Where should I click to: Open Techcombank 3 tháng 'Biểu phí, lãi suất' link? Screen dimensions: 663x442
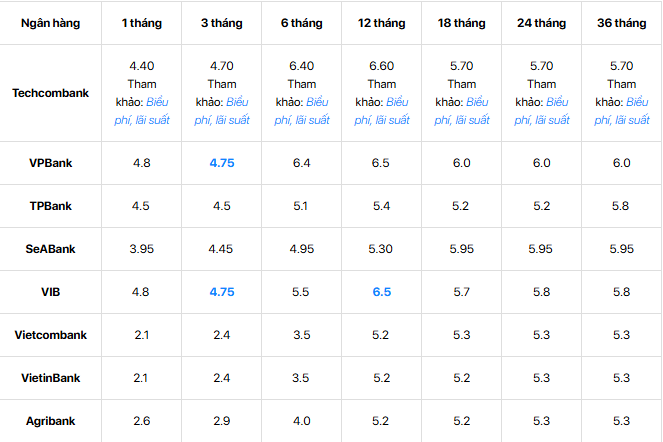222,111
